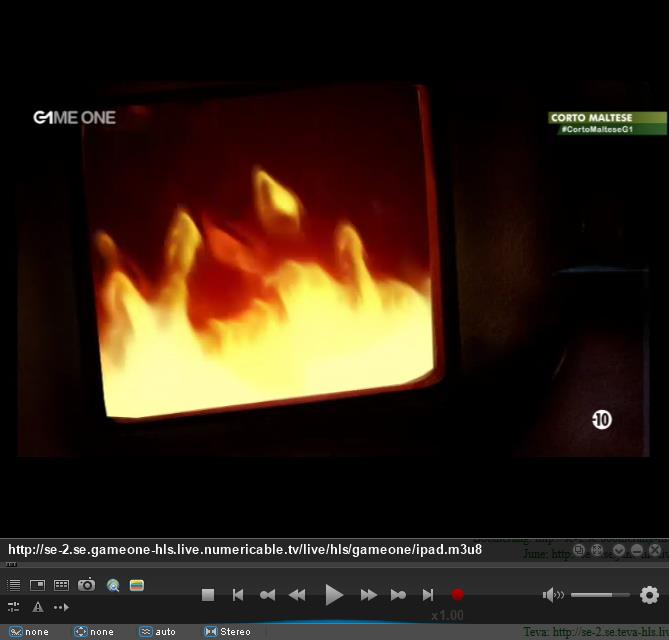Adjust the volume slider
The height and width of the screenshot is (640, 669).
click(600, 595)
